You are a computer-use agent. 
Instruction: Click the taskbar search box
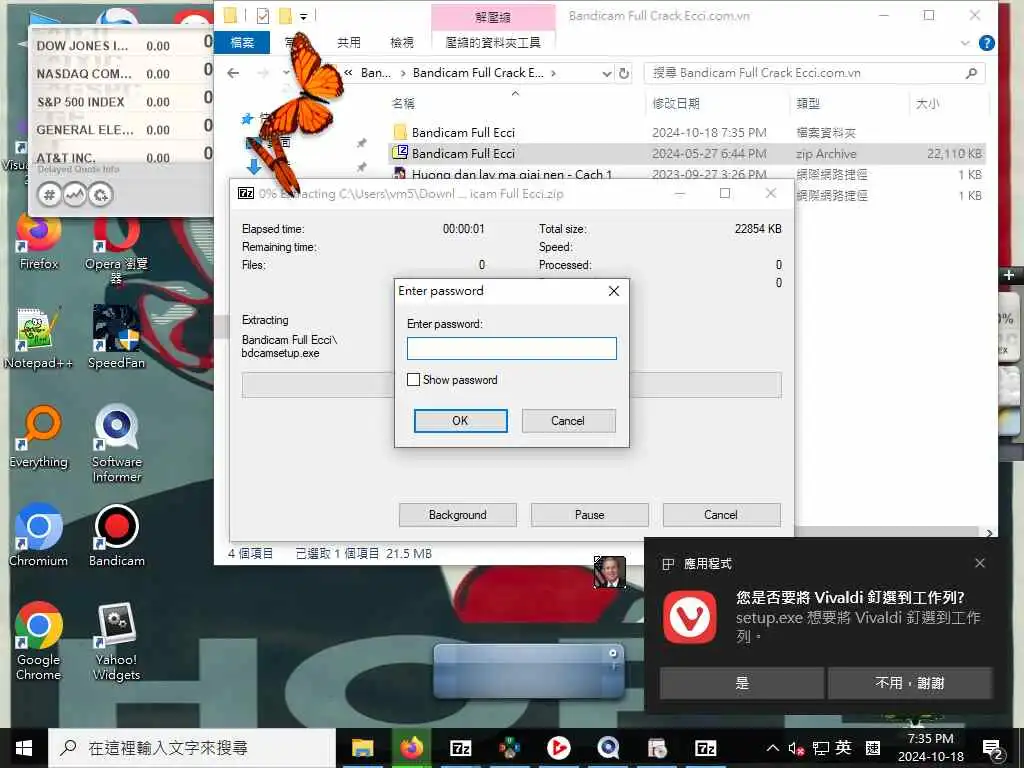click(x=192, y=748)
